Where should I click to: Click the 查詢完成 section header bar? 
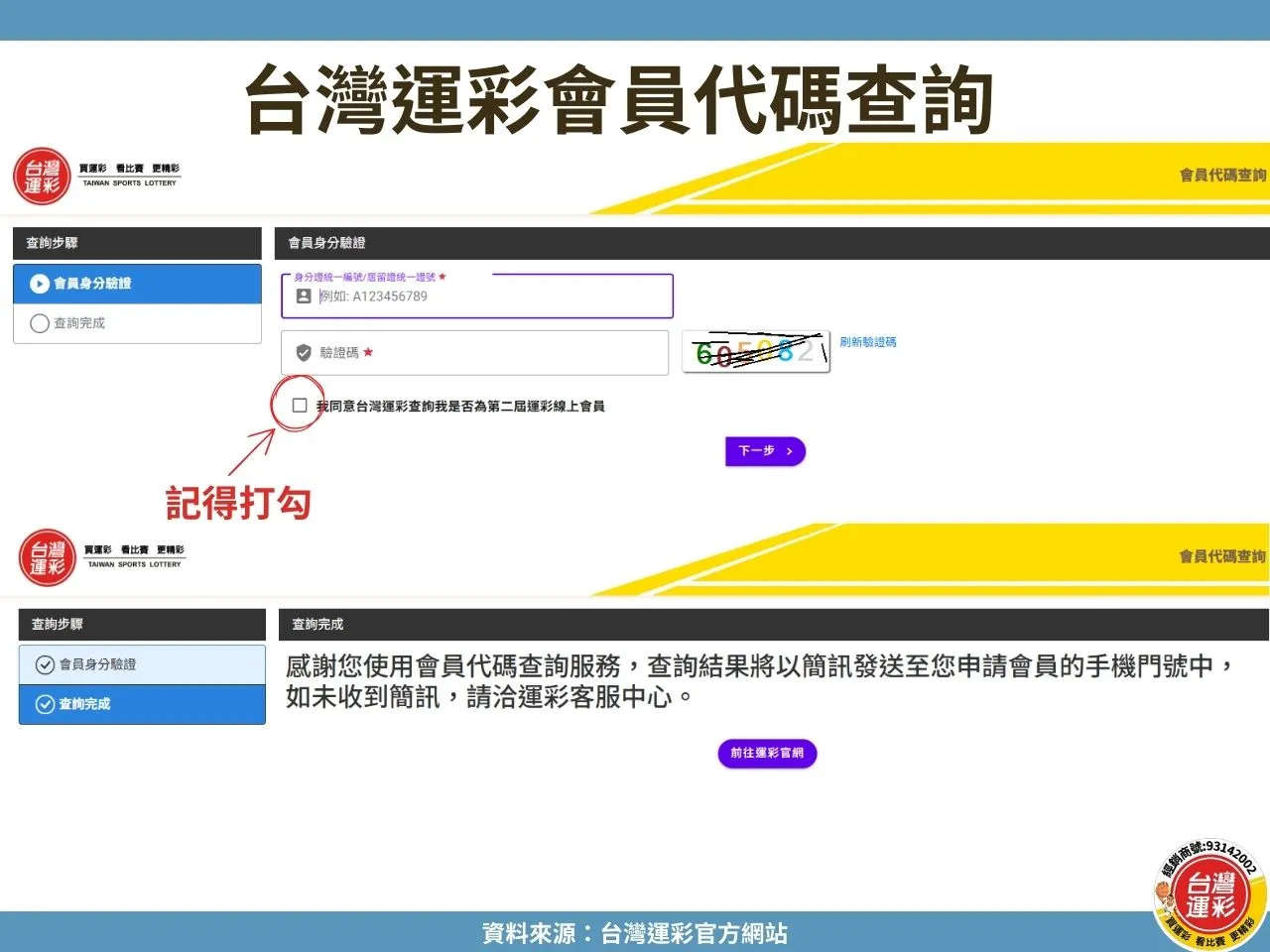(774, 625)
